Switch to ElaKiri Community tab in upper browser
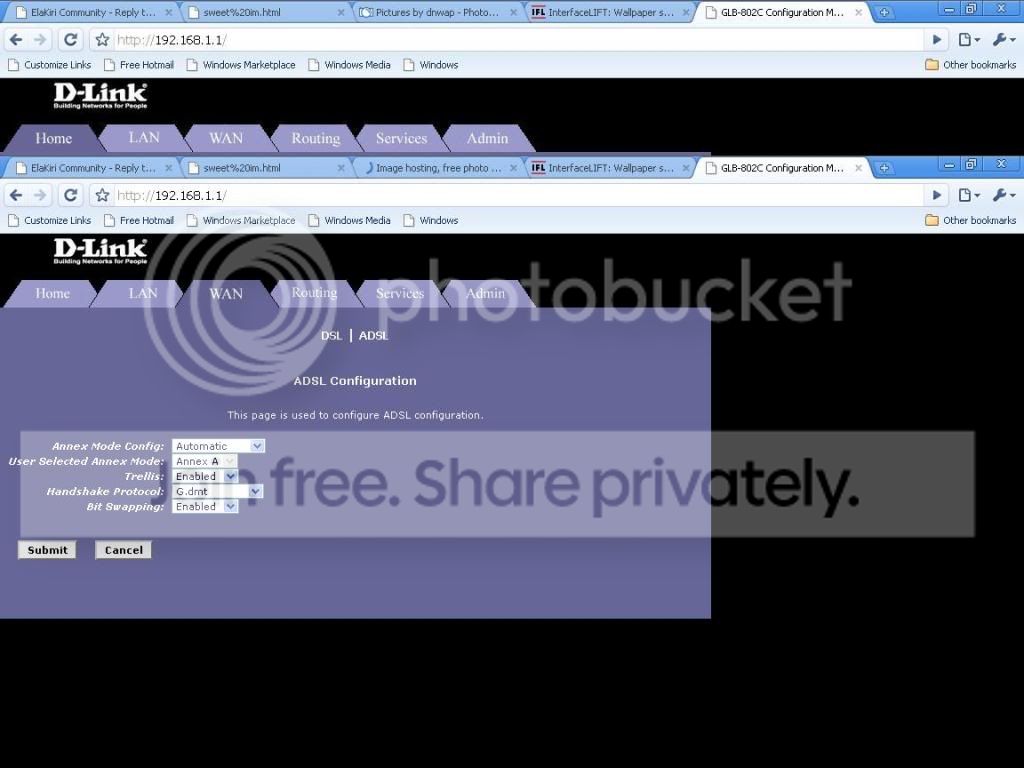 [91, 12]
